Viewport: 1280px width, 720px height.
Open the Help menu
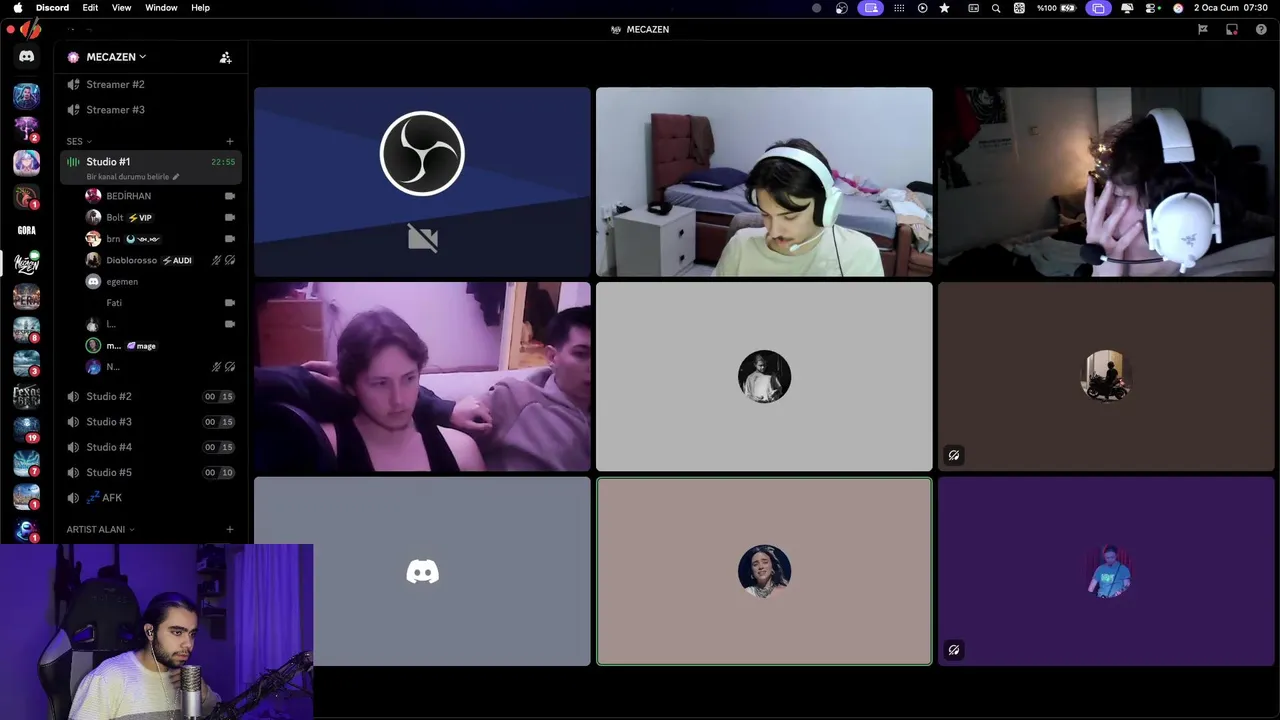click(200, 7)
